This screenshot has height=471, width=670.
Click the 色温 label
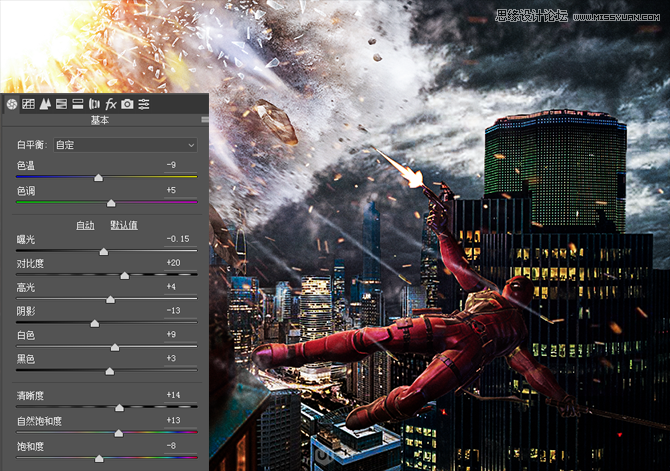tap(26, 165)
